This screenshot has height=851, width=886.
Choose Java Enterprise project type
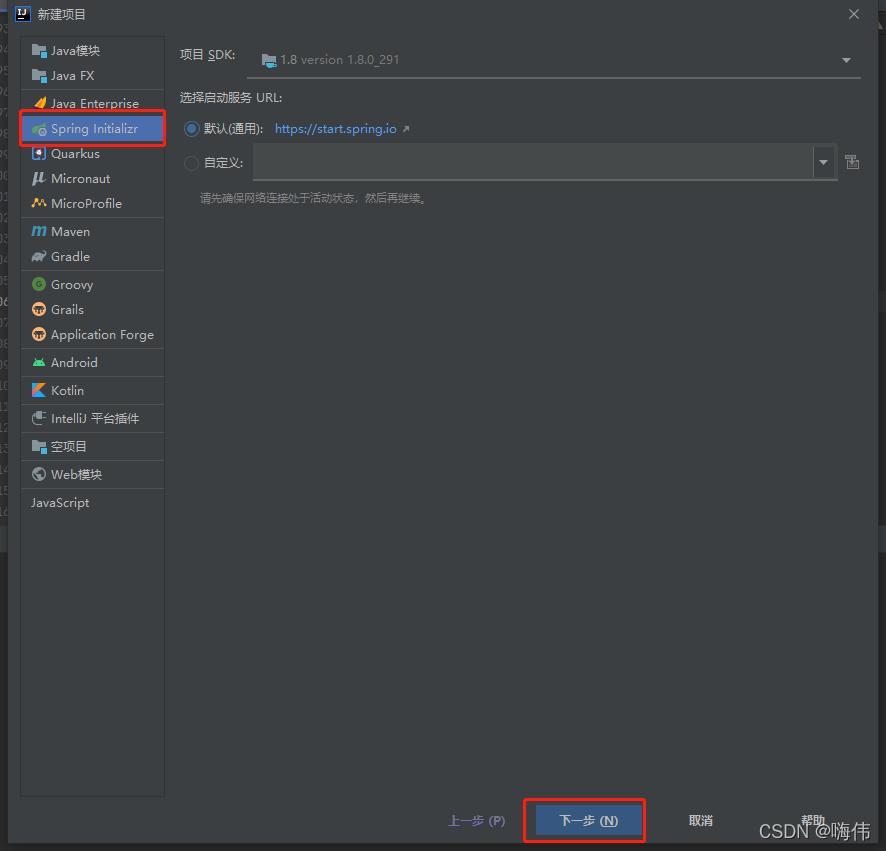click(x=92, y=103)
